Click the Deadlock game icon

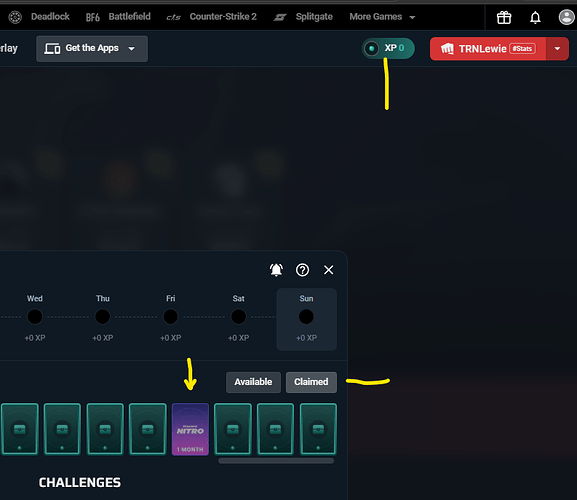[15, 17]
